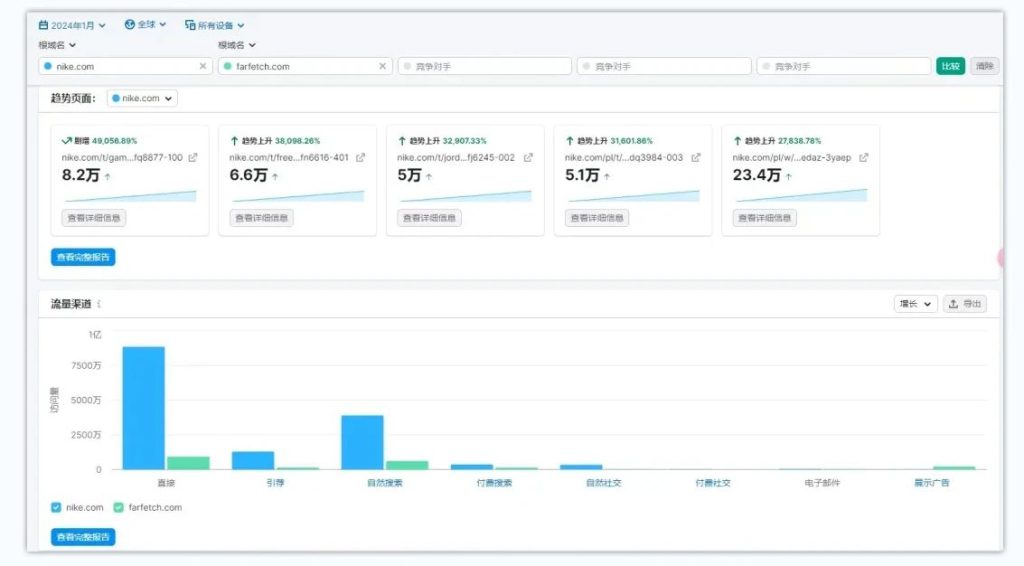Click the nike.com/pl/w/...edaz-3yaep link
This screenshot has width=1024, height=566.
(792, 157)
